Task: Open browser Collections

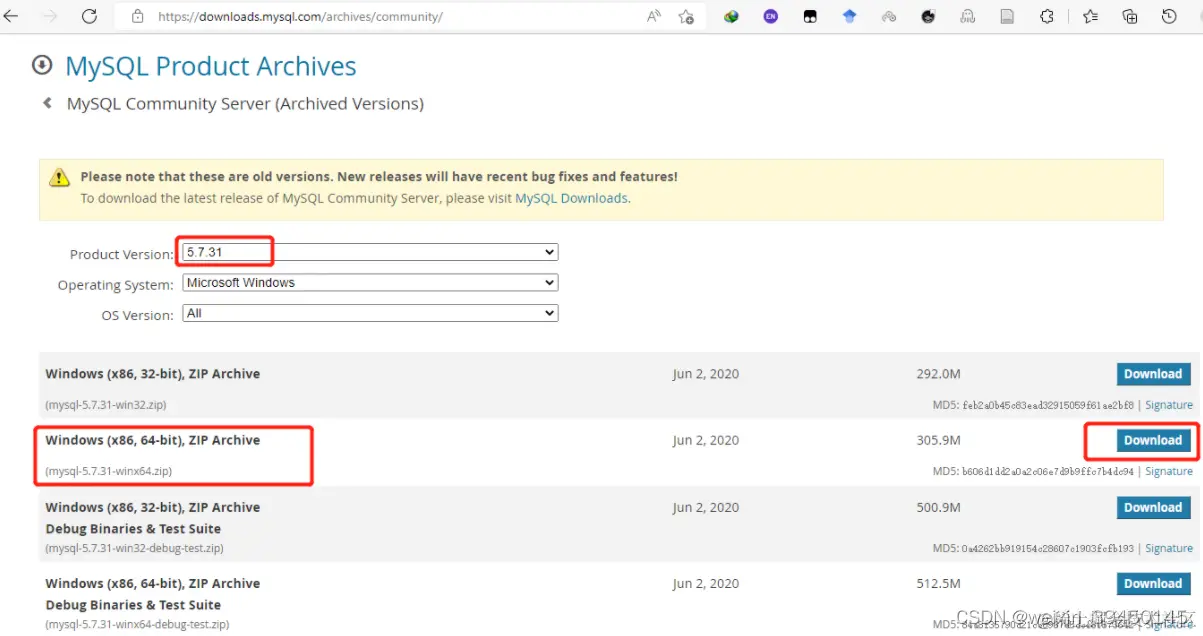Action: click(x=1130, y=16)
